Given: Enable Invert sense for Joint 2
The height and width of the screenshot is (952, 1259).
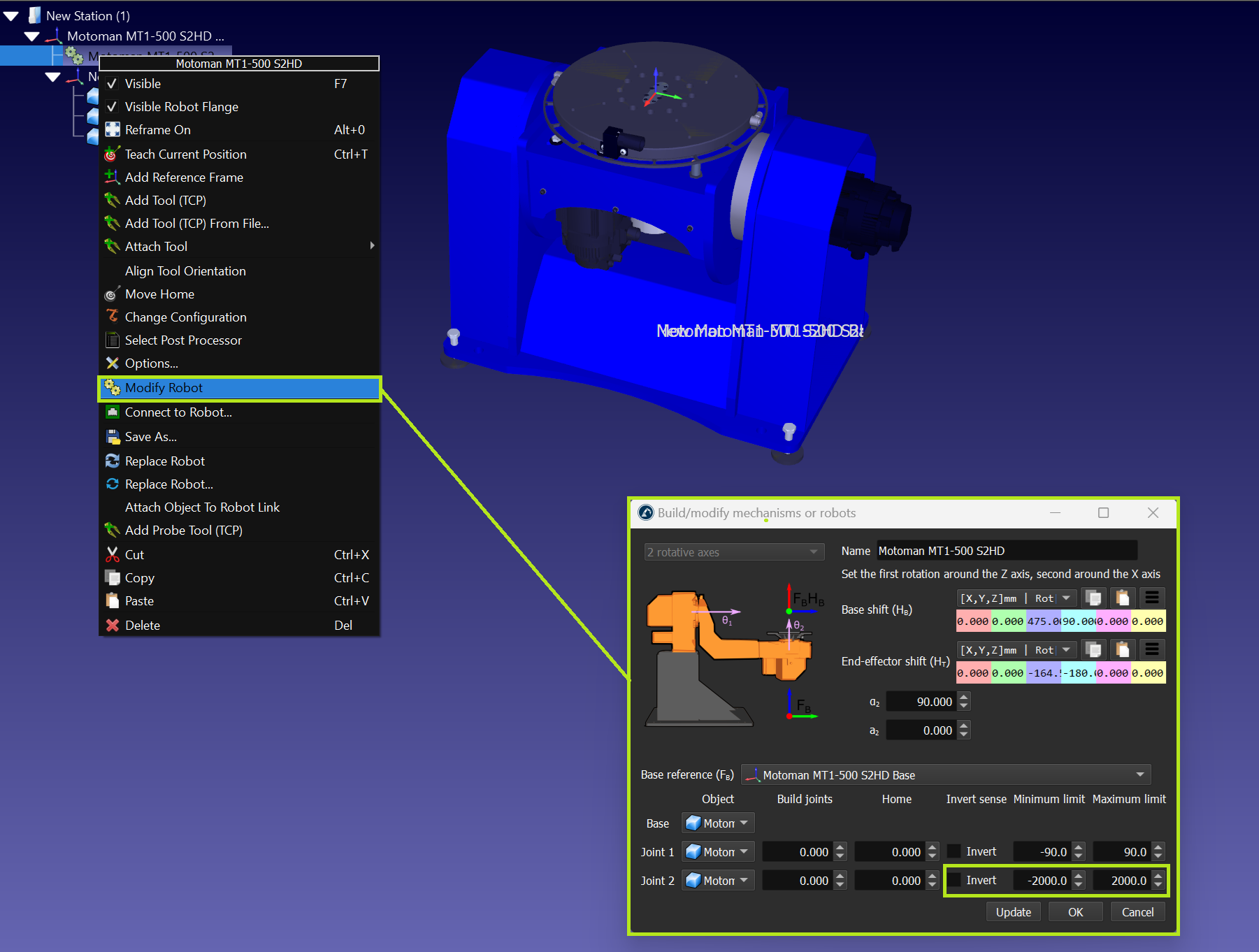Looking at the screenshot, I should click(x=954, y=880).
